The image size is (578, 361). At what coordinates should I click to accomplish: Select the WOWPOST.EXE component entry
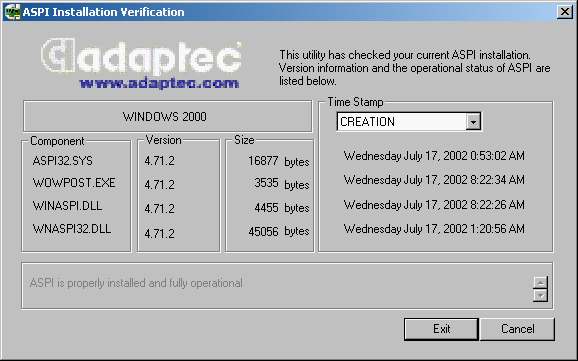74,183
